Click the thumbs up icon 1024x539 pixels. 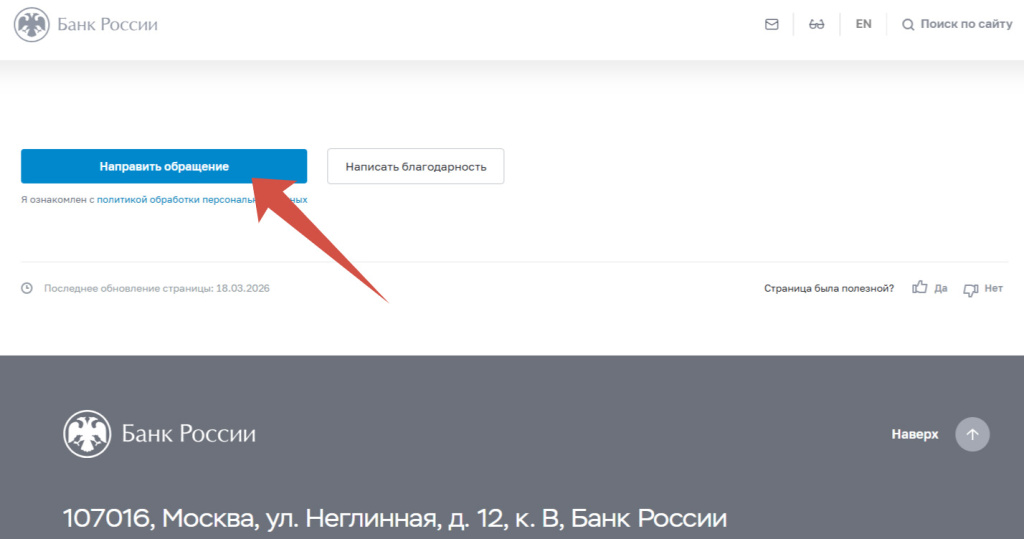(x=920, y=287)
